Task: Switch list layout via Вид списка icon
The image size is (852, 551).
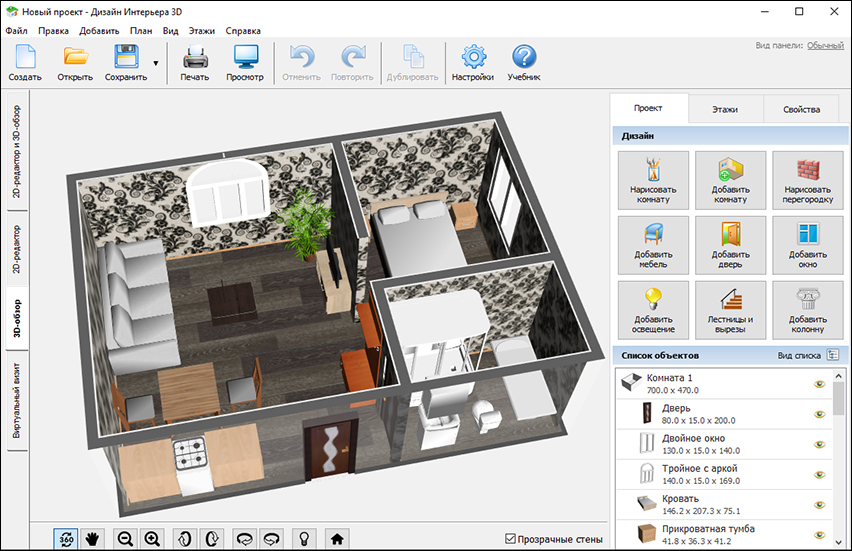Action: coord(832,355)
